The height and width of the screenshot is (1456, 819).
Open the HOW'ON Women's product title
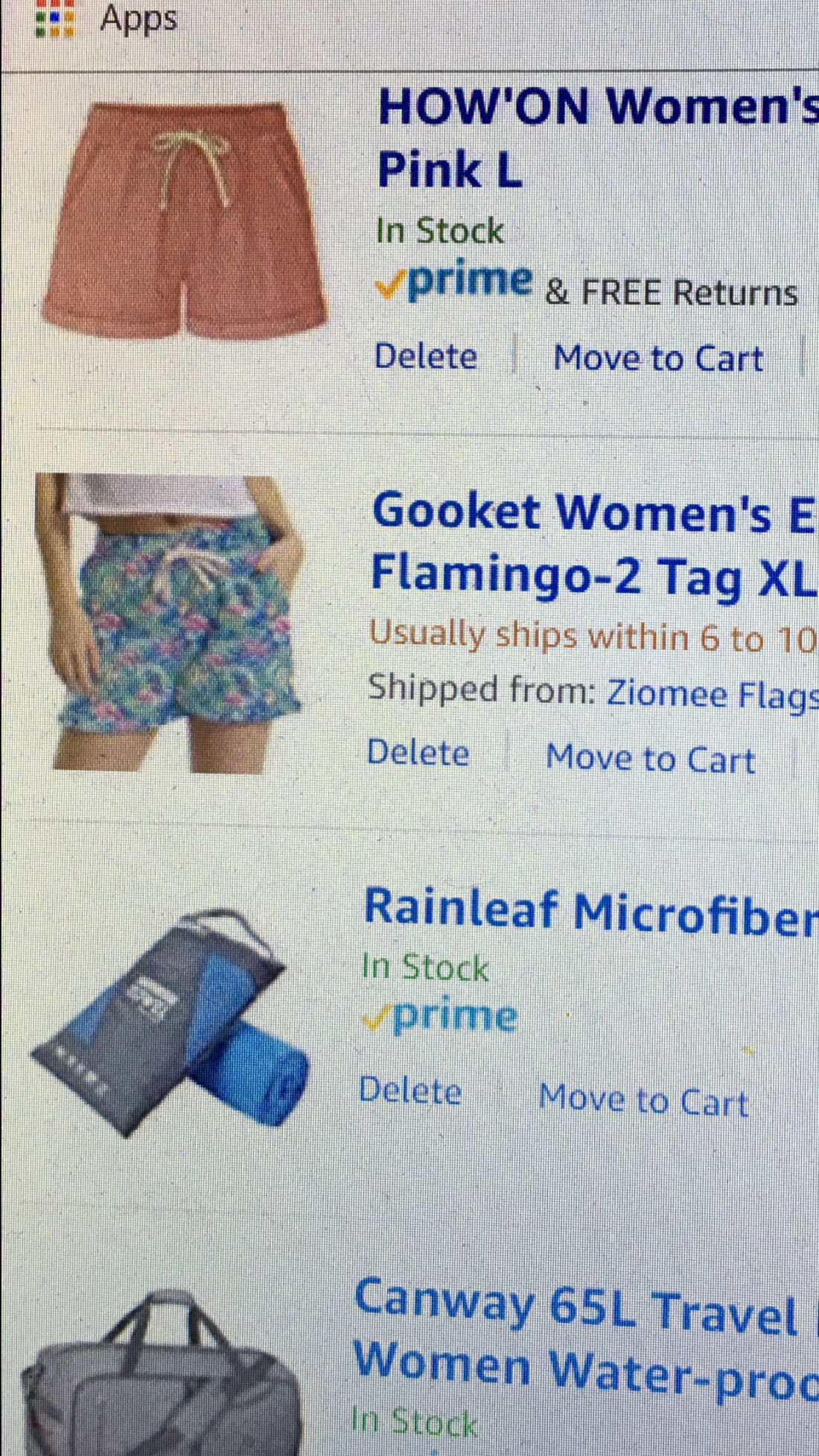[598, 107]
